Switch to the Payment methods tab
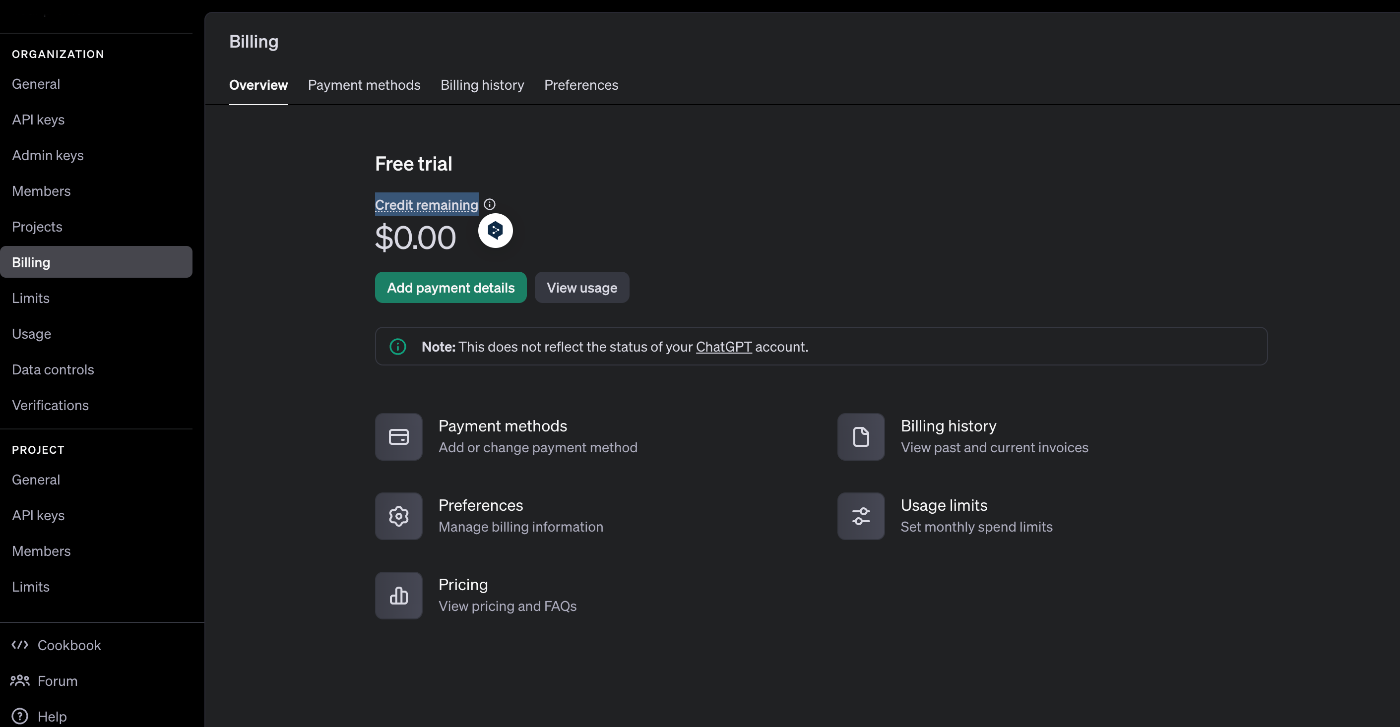 pos(364,85)
